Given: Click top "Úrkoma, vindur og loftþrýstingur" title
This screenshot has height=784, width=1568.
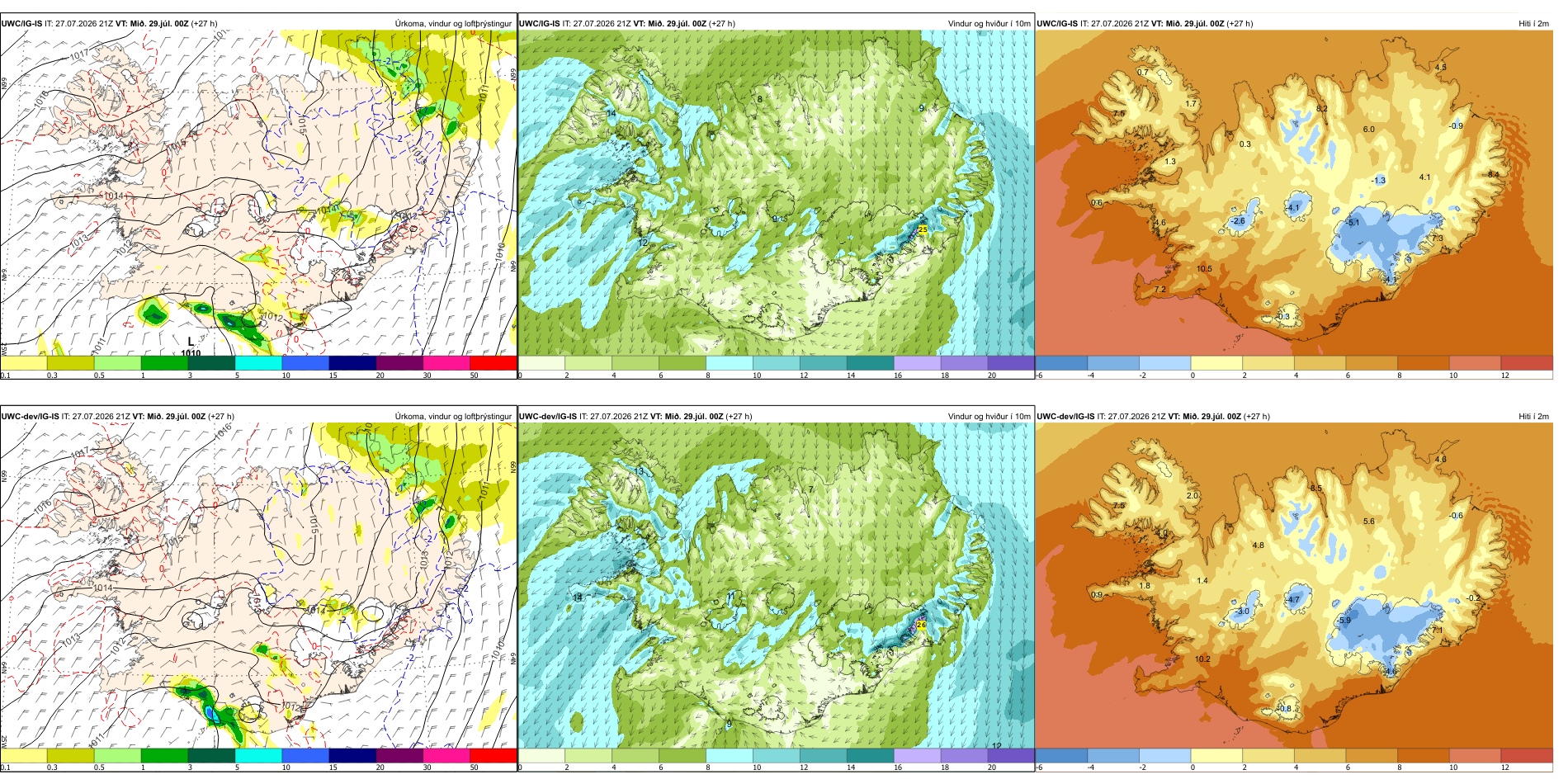Looking at the screenshot, I should coord(453,23).
